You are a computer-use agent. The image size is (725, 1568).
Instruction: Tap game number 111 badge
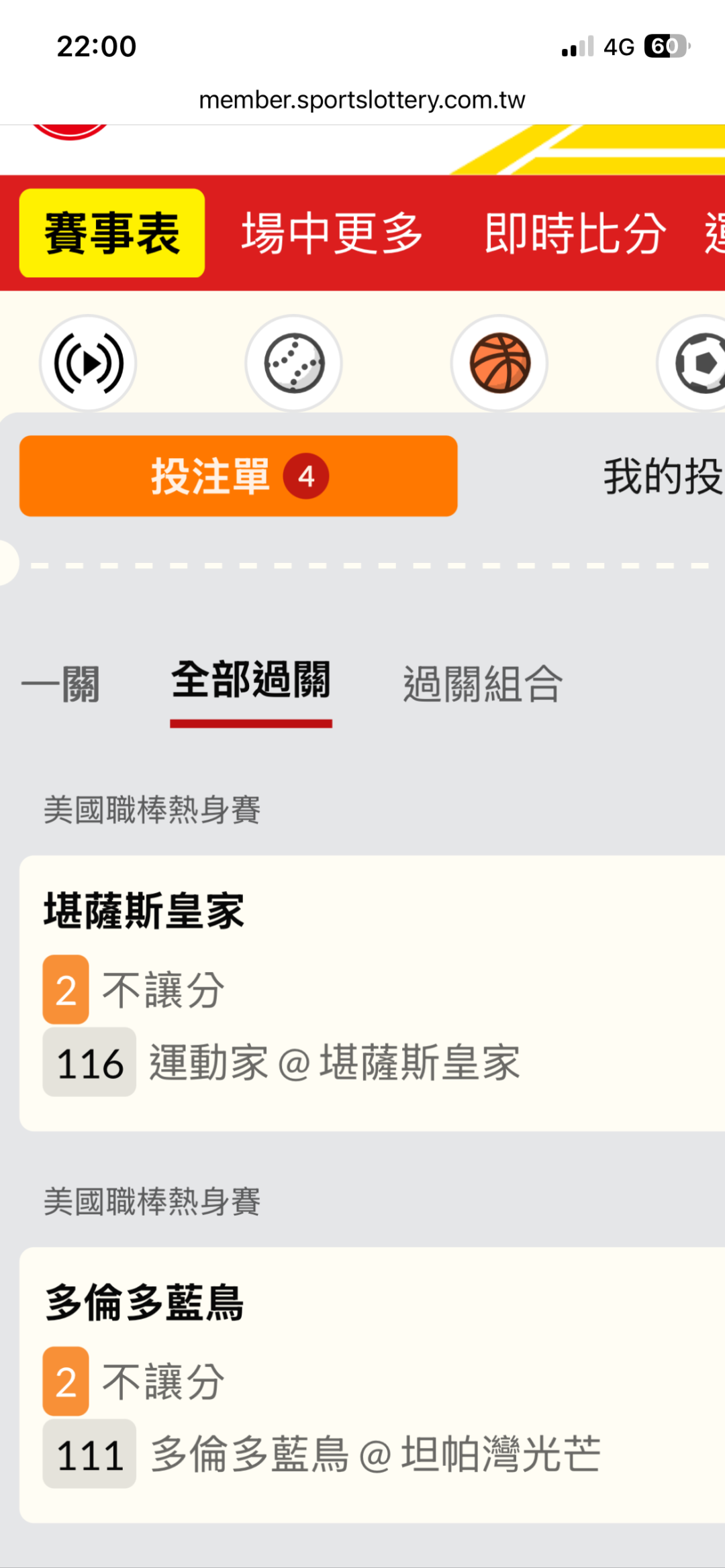coord(89,1454)
